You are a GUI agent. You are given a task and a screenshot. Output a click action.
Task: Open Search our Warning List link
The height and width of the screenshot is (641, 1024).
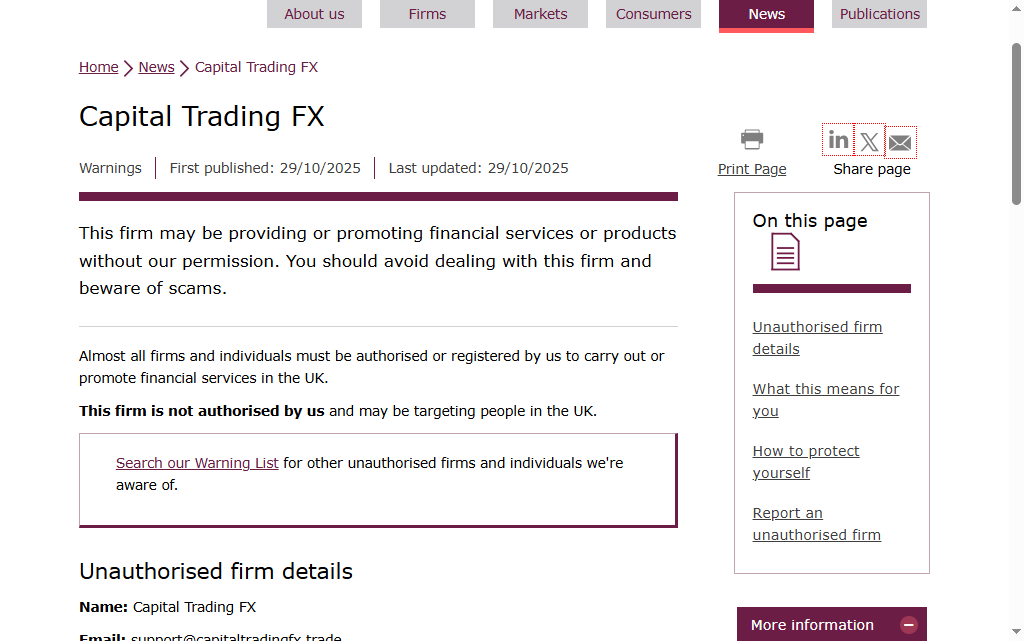coord(197,463)
